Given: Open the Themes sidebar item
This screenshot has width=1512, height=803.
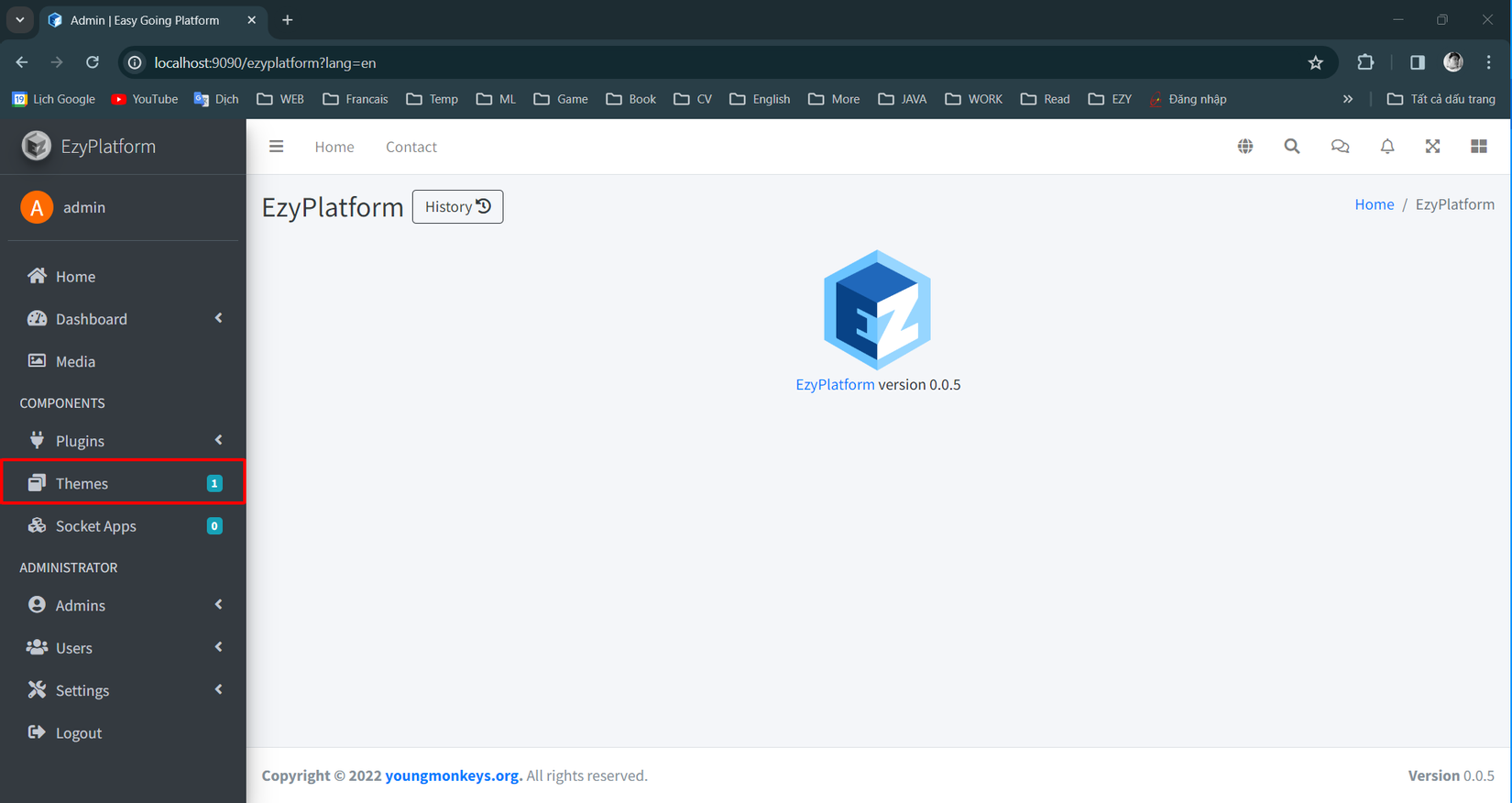Looking at the screenshot, I should [x=123, y=483].
